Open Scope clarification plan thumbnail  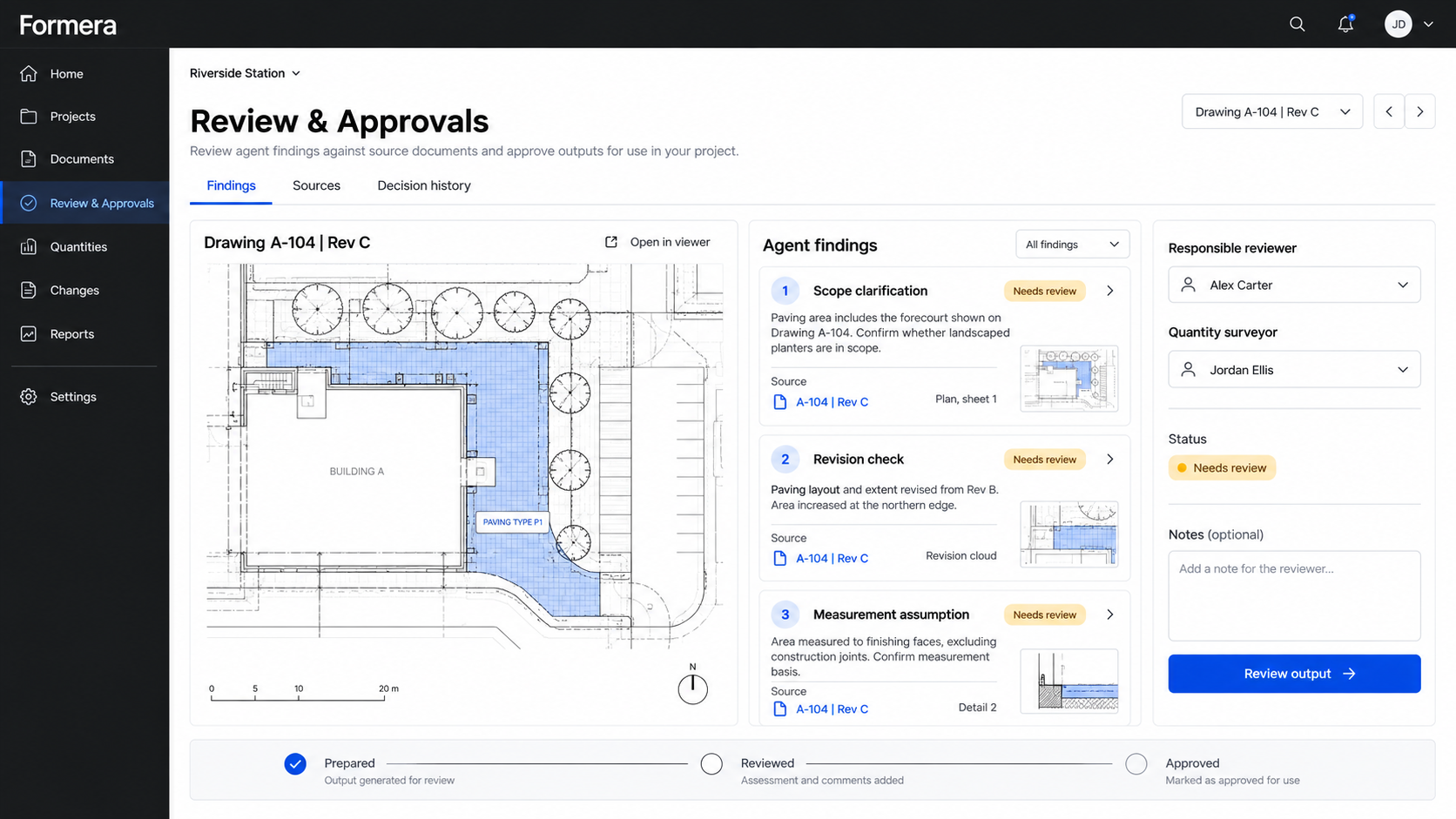(x=1069, y=379)
